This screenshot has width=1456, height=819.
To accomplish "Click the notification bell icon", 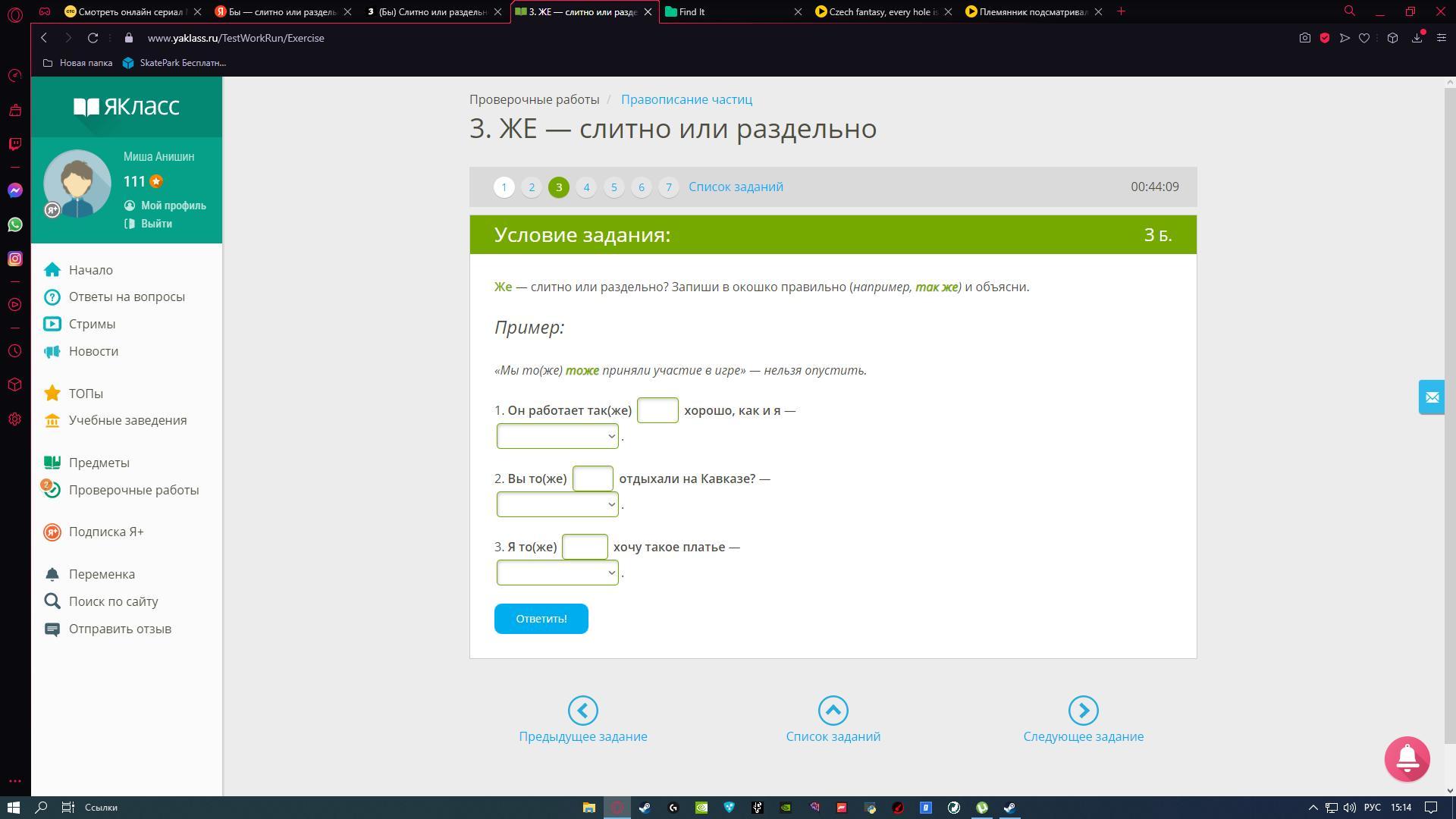I will (1407, 758).
